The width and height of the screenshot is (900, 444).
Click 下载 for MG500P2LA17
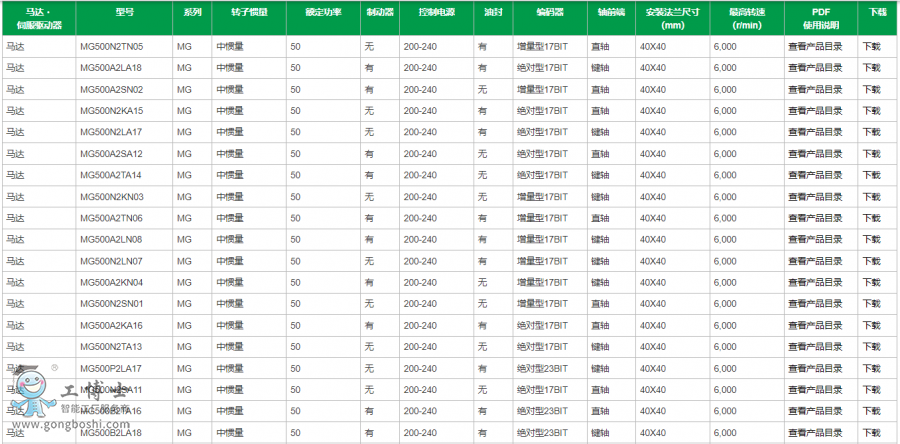[871, 368]
